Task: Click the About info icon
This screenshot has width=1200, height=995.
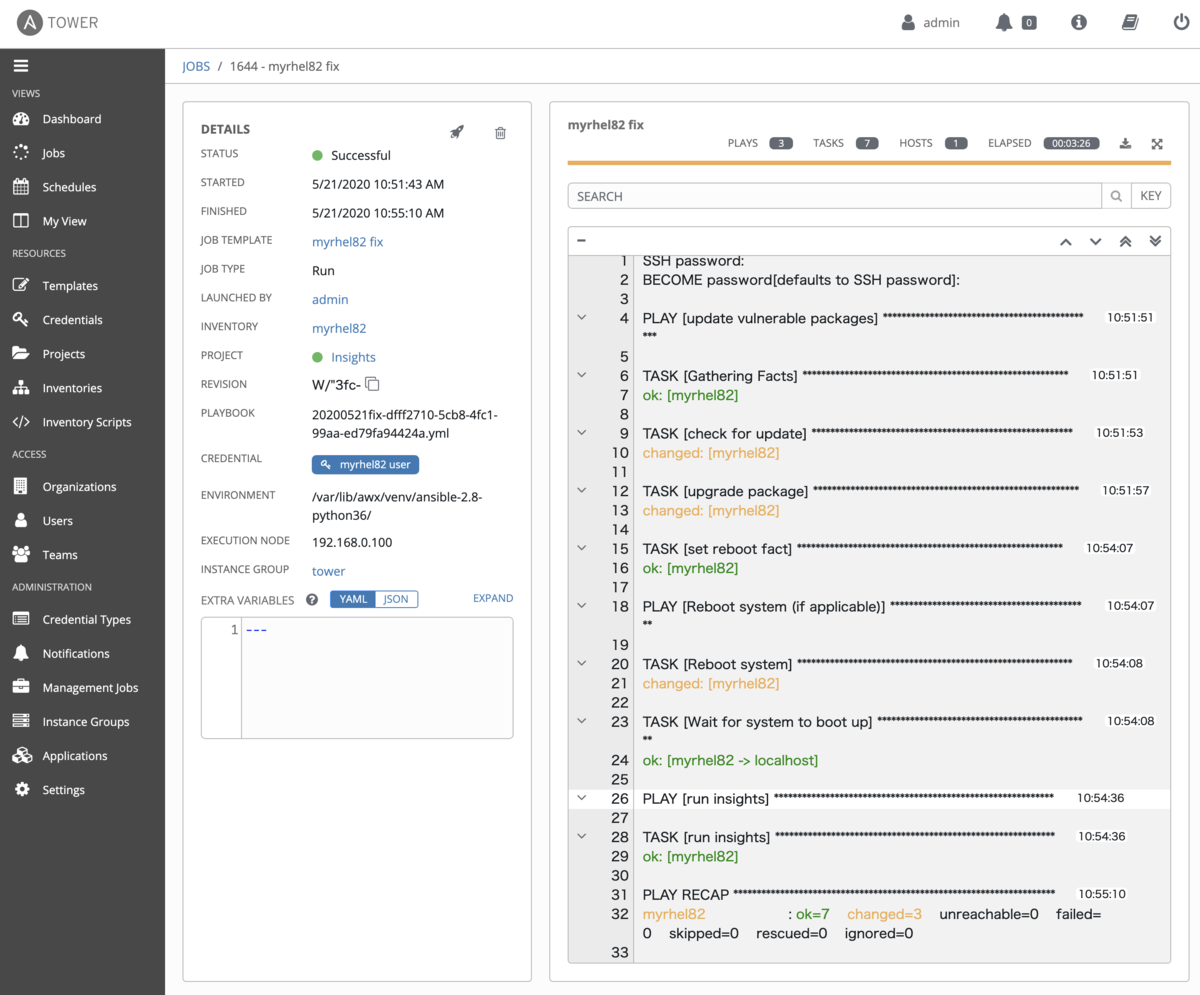Action: [x=1079, y=22]
